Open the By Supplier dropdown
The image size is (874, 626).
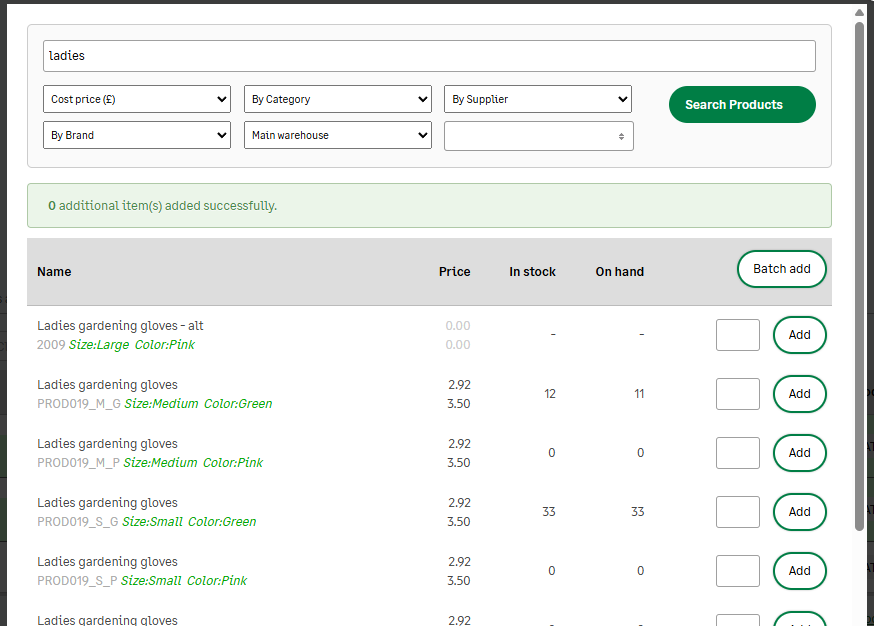pos(538,99)
